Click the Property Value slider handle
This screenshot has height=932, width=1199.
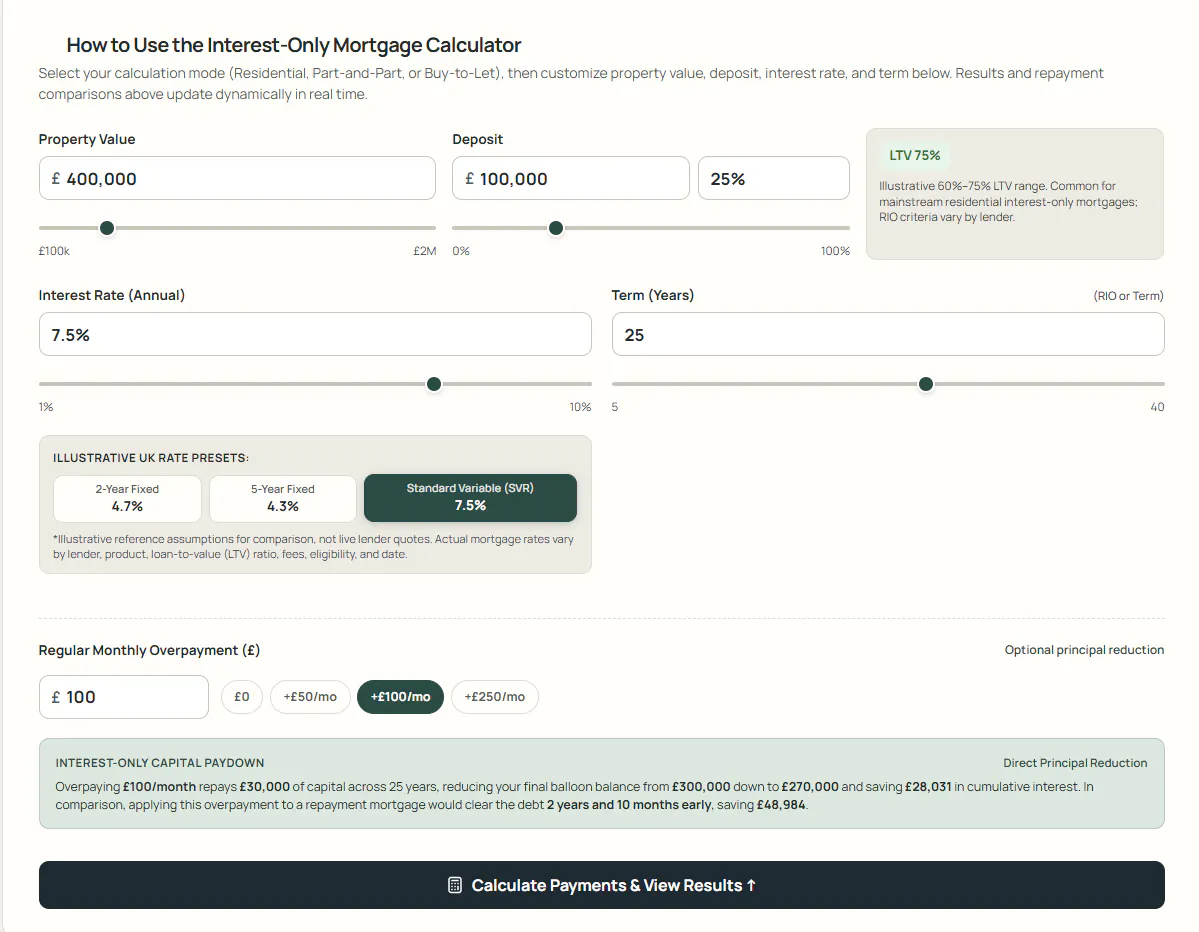pyautogui.click(x=107, y=228)
